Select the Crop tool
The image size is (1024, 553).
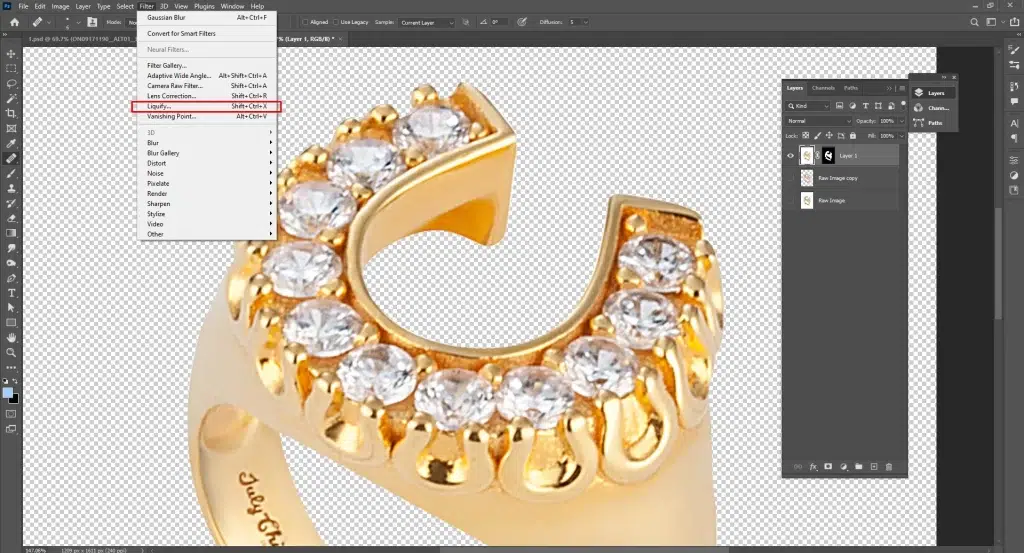click(11, 114)
